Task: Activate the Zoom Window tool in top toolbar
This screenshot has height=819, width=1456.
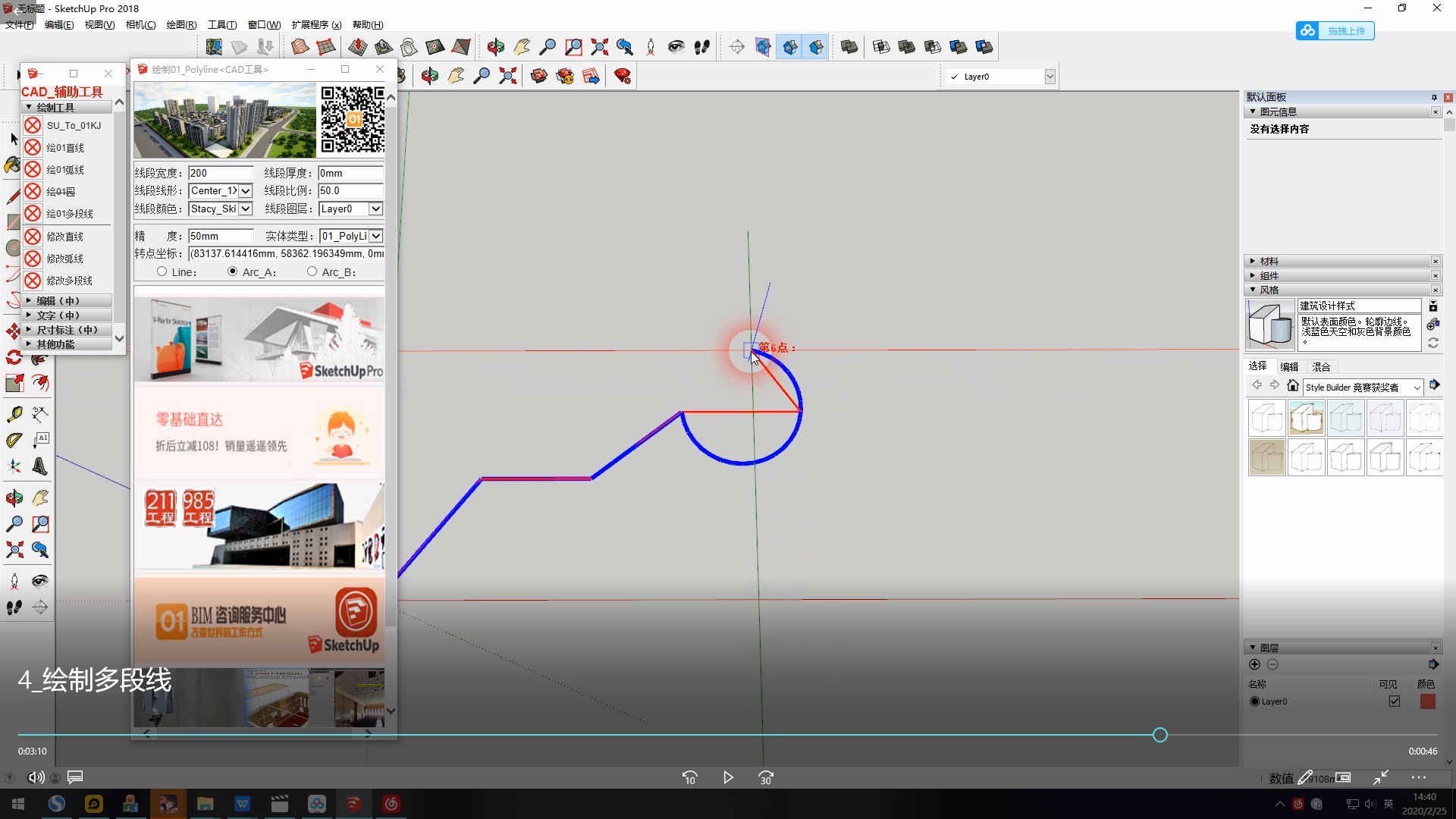Action: [573, 47]
